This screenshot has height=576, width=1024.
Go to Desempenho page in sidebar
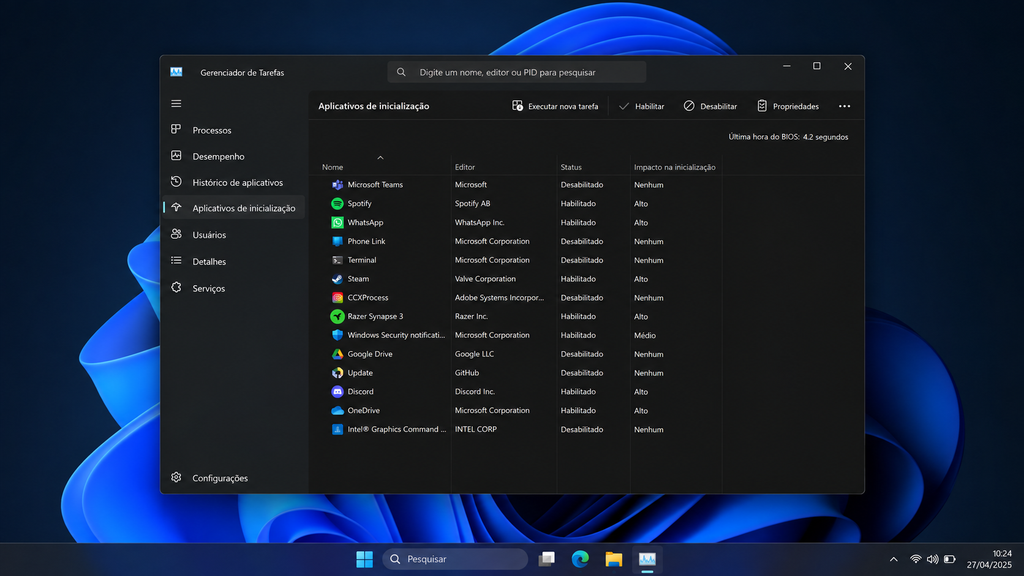(x=234, y=156)
